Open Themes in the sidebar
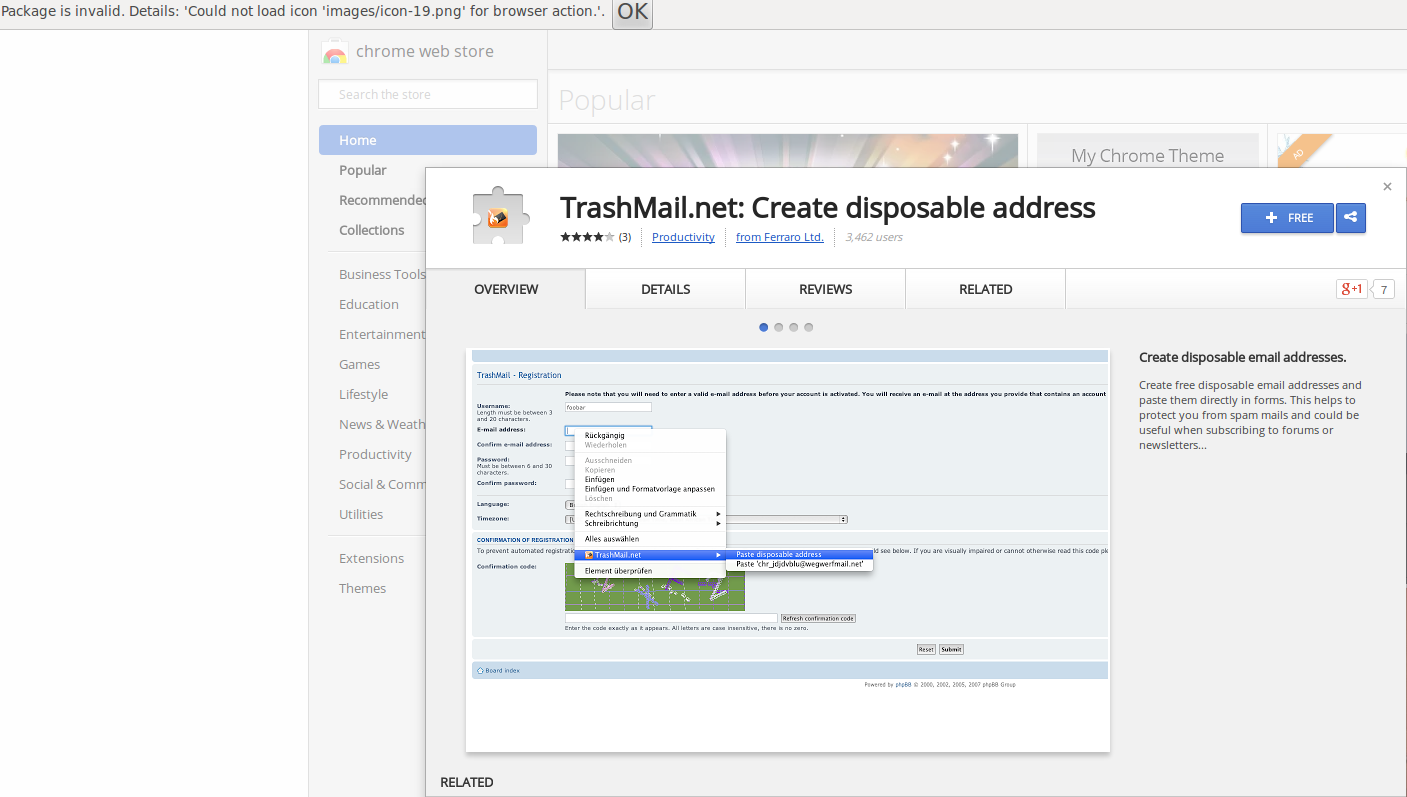This screenshot has width=1407, height=797. pos(363,588)
